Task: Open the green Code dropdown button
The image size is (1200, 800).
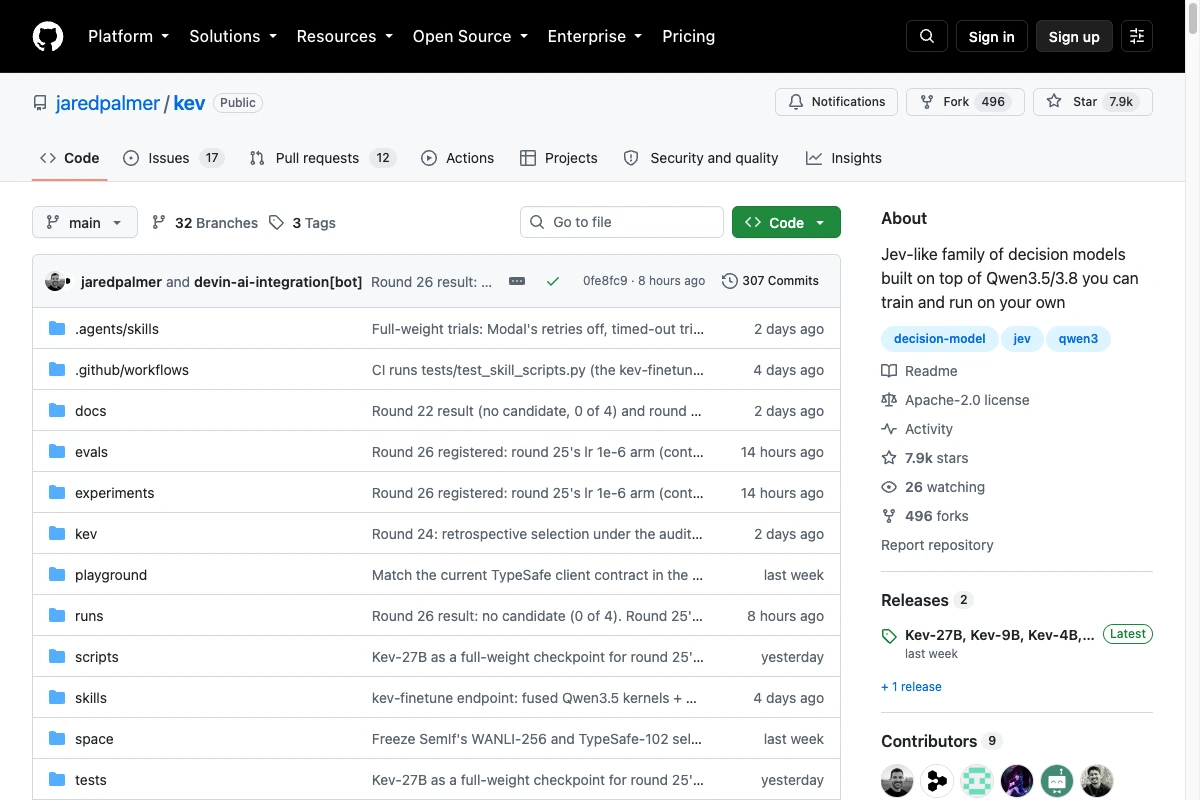Action: tap(786, 222)
